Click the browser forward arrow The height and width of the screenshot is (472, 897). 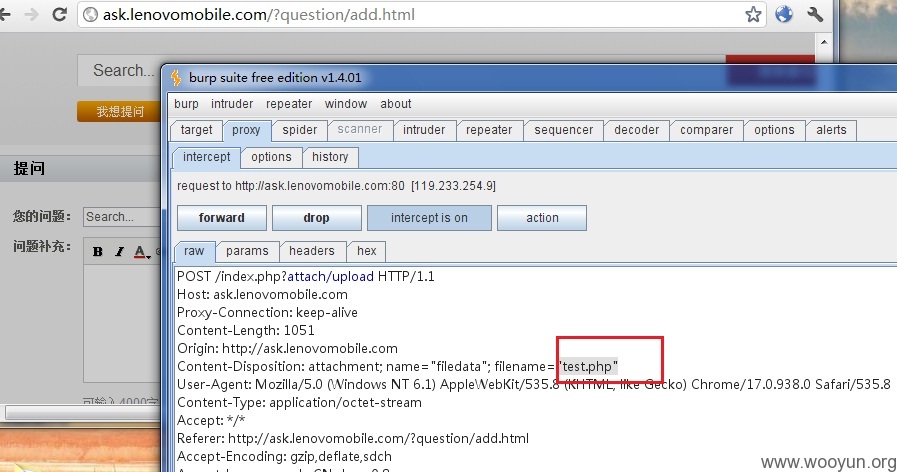[31, 14]
